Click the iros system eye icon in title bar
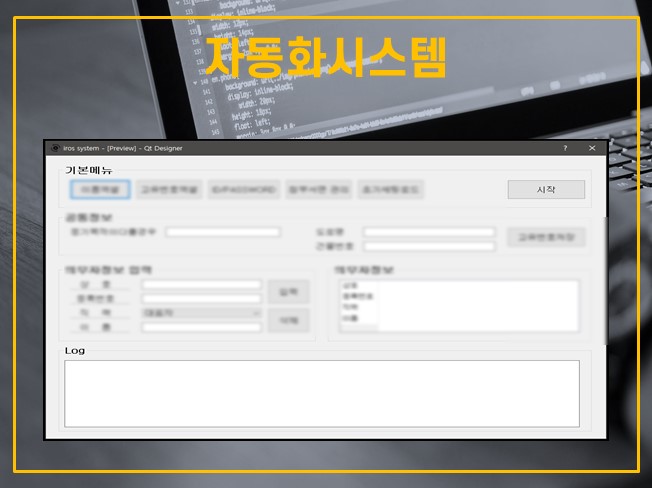 tap(55, 148)
